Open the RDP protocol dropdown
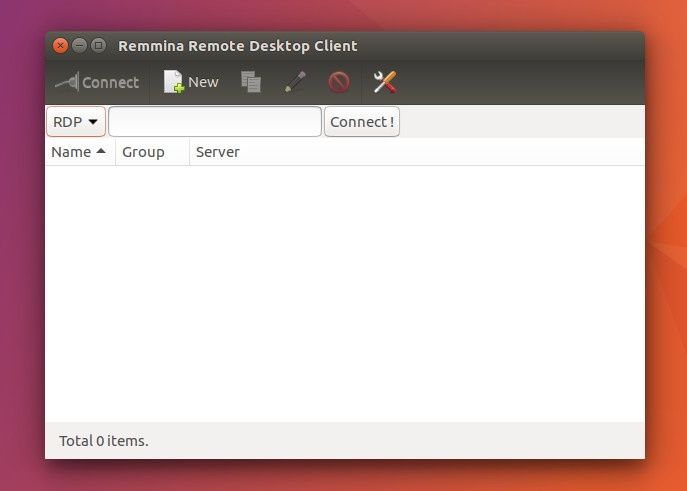 (x=76, y=122)
